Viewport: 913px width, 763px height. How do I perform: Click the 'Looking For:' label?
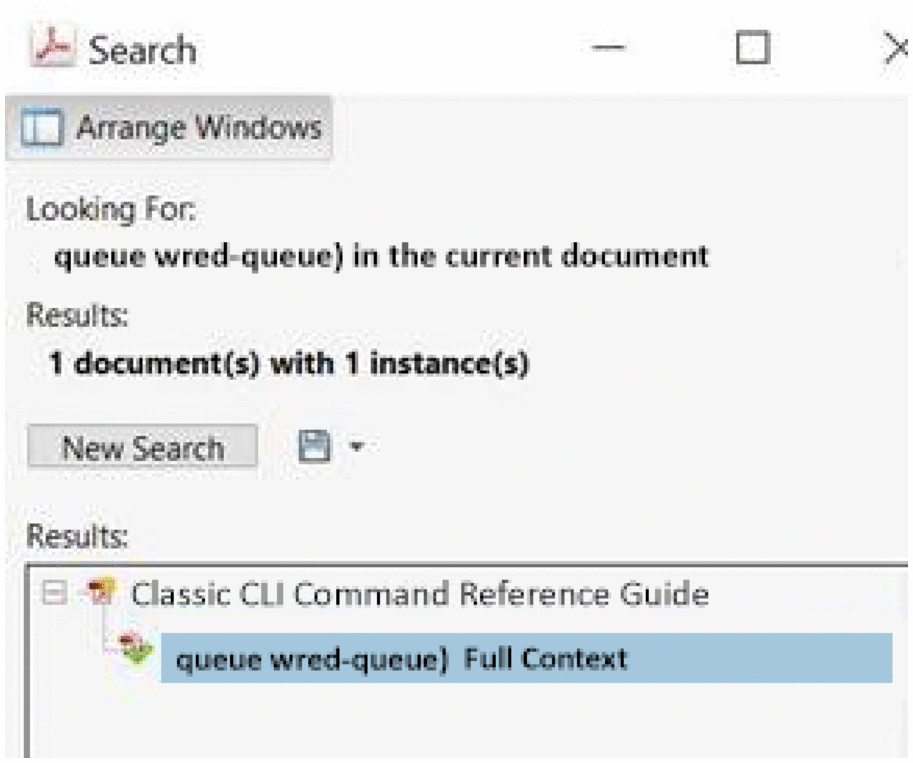tap(112, 210)
